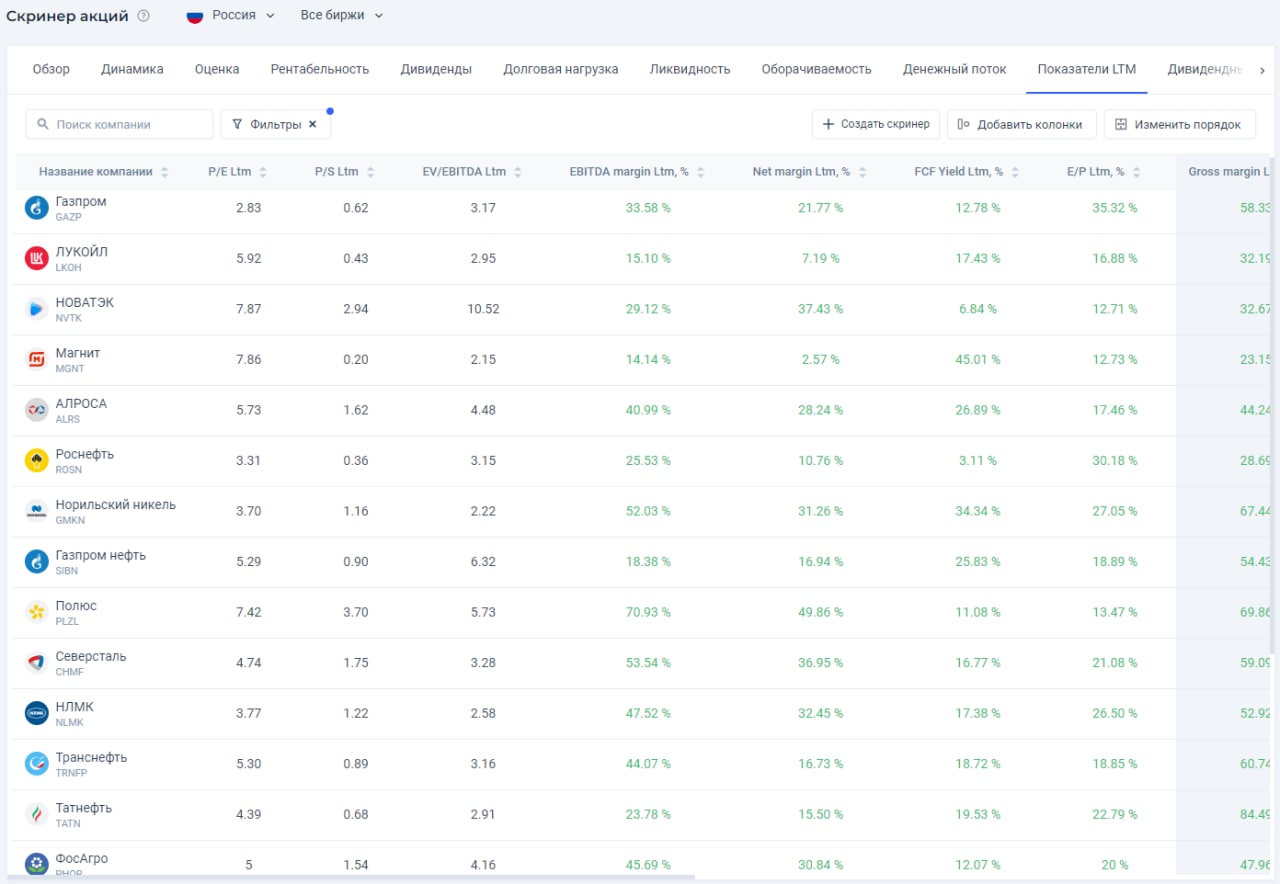Click the Создать скринер button
Viewport: 1280px width, 884px height.
(876, 124)
